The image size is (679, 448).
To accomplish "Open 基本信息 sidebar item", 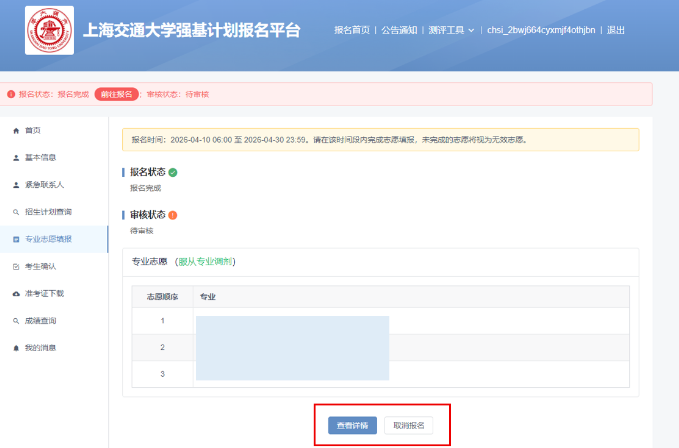I will [x=39, y=158].
